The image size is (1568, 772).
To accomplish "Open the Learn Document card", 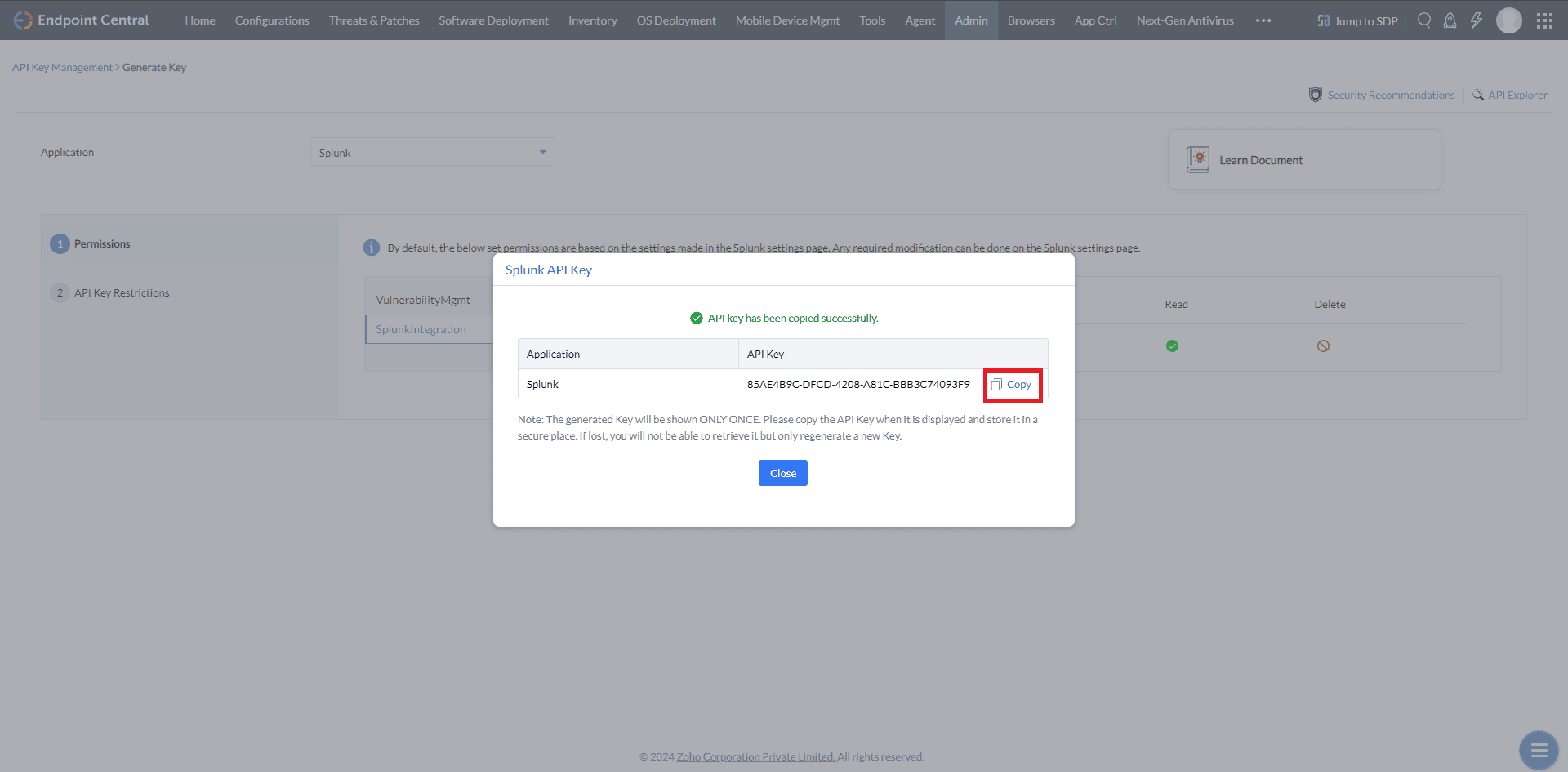I will click(x=1304, y=159).
